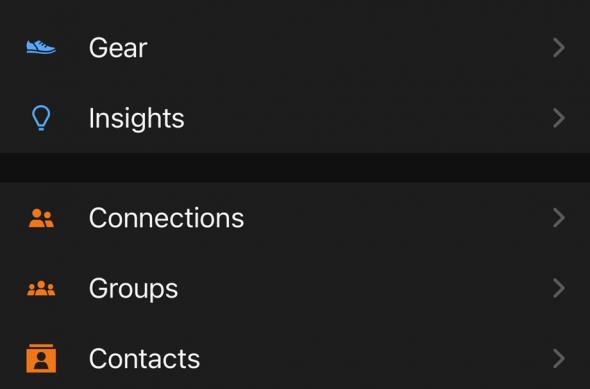Tap the blue running shoe Gear icon
Image resolution: width=590 pixels, height=389 pixels.
click(41, 47)
